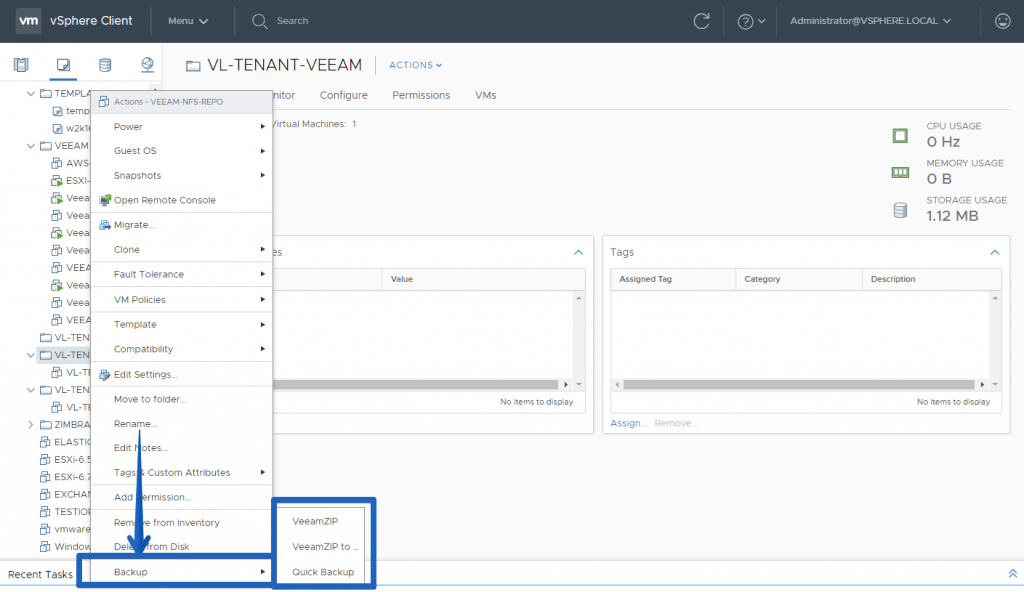Expand the ZIMBRA folder in the tree
This screenshot has height=592, width=1024.
31,425
